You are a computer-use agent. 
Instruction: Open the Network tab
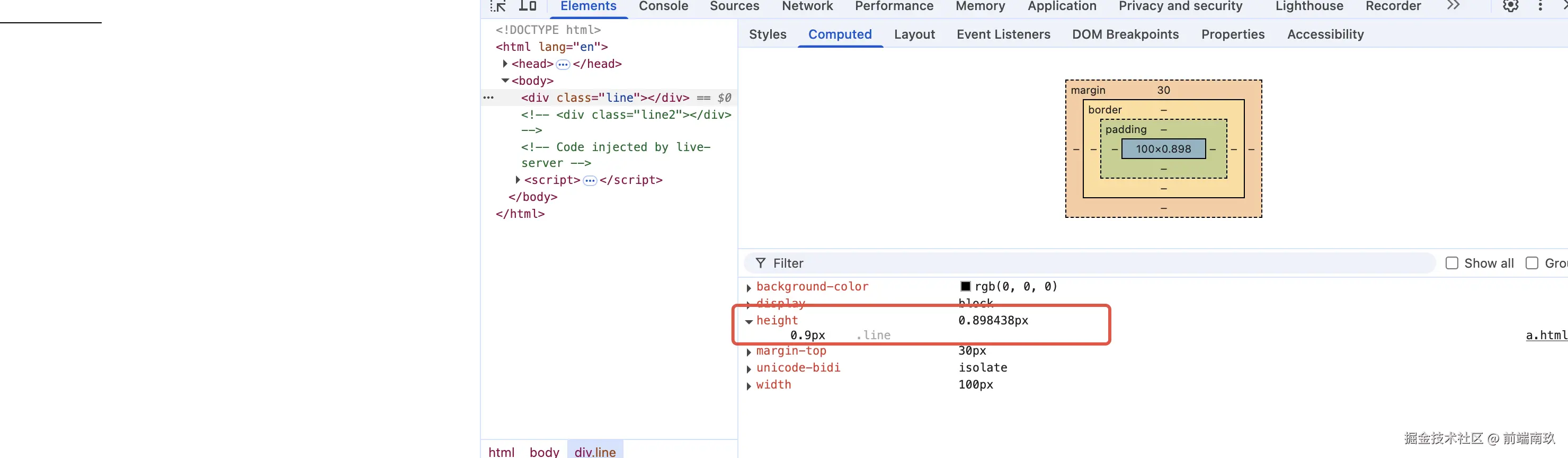click(807, 6)
